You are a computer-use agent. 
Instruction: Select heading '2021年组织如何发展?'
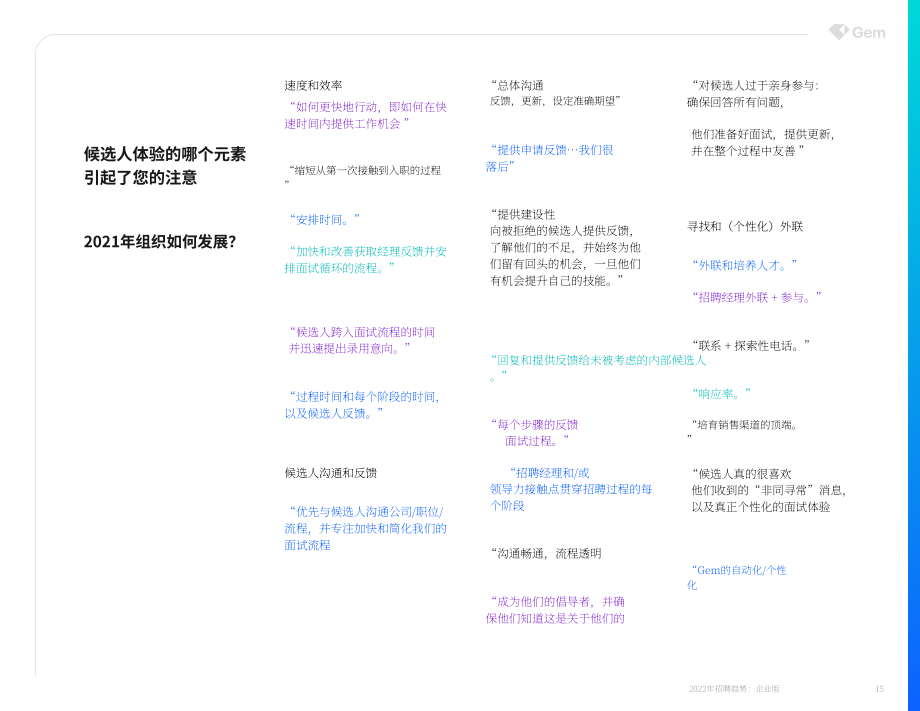tap(160, 242)
